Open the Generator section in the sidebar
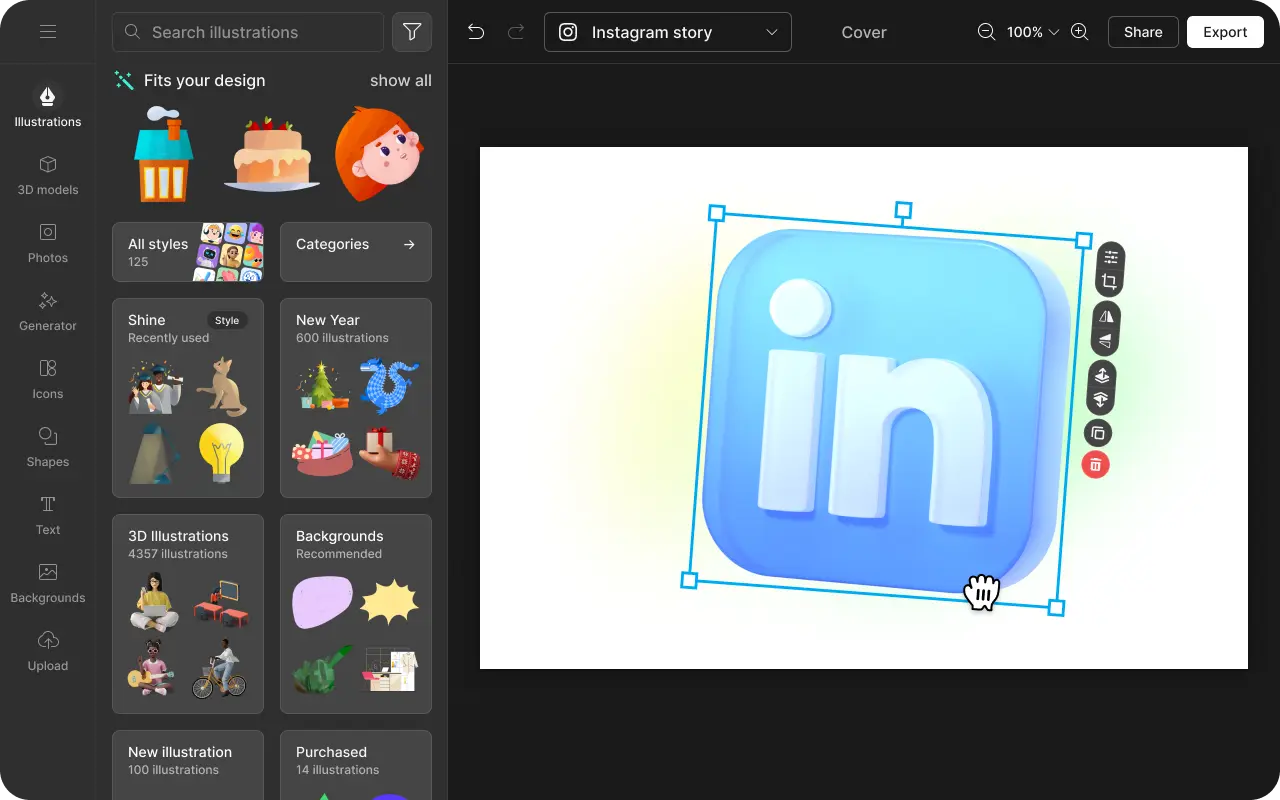The height and width of the screenshot is (800, 1280). tap(47, 311)
